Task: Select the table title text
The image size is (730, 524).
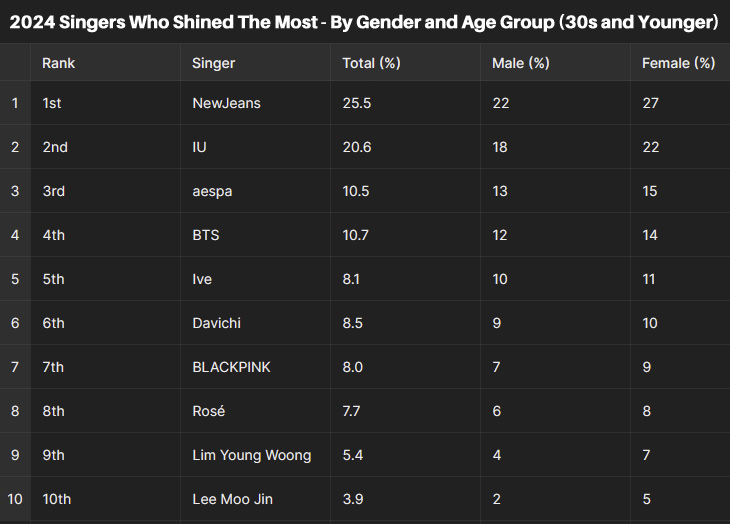Action: [x=364, y=22]
